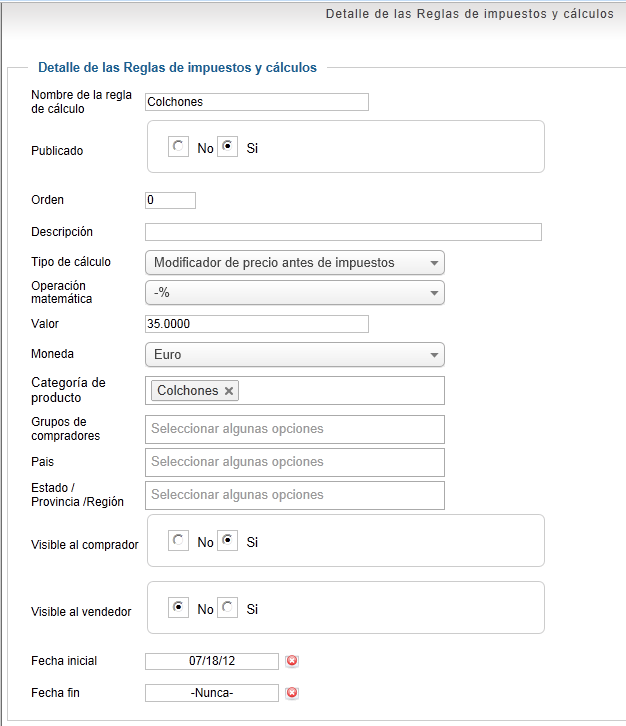Clear the Fecha inicial date with red icon
Screen dimensions: 626x726
coord(292,661)
